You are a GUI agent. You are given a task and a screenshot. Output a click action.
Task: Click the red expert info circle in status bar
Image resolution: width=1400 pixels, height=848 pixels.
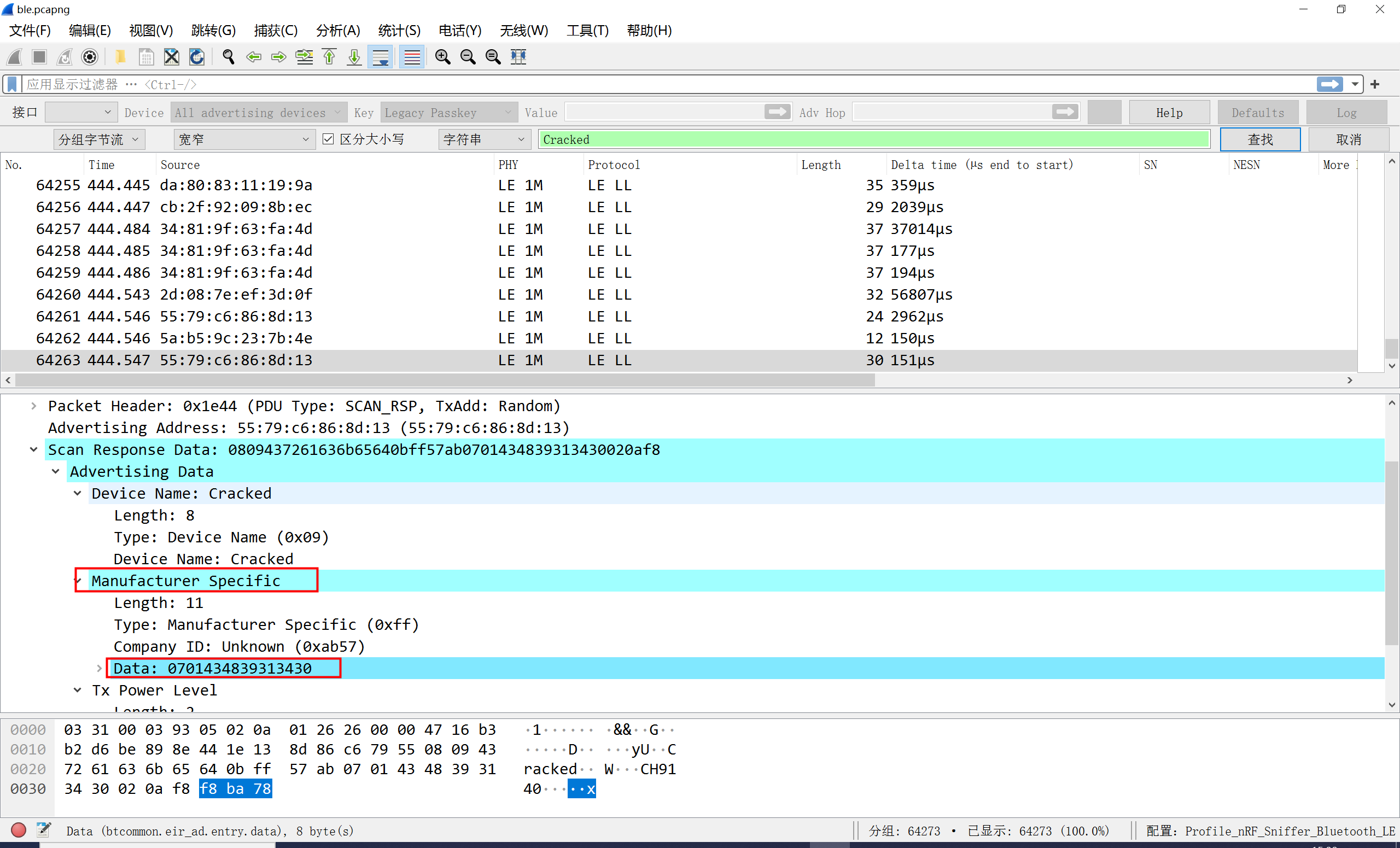18,831
